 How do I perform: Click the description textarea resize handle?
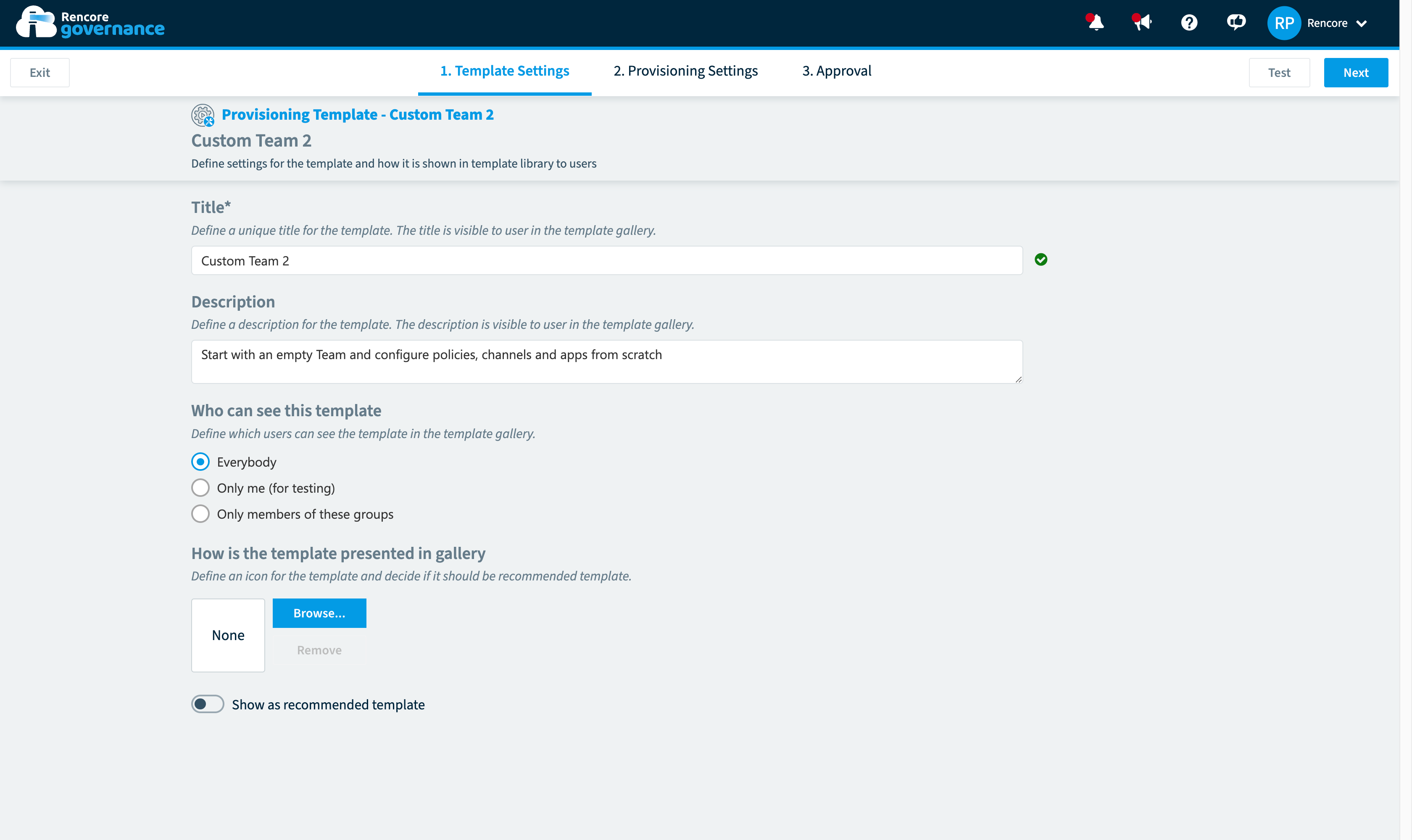pos(1018,379)
